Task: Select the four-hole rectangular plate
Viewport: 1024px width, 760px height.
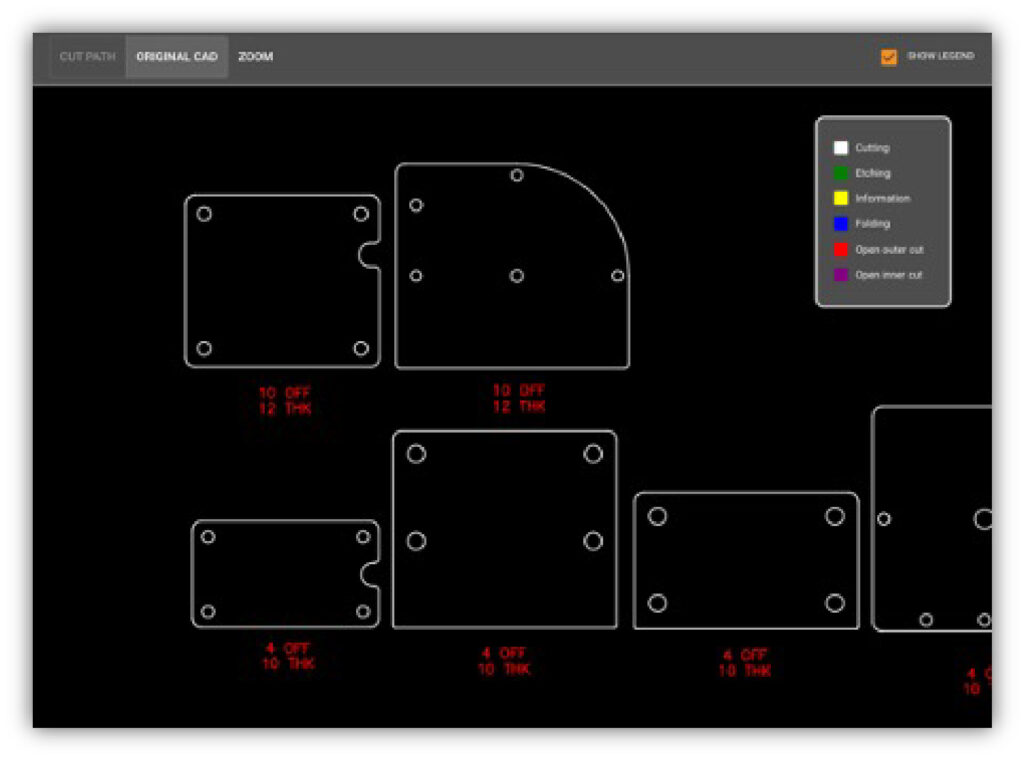Action: [x=747, y=560]
